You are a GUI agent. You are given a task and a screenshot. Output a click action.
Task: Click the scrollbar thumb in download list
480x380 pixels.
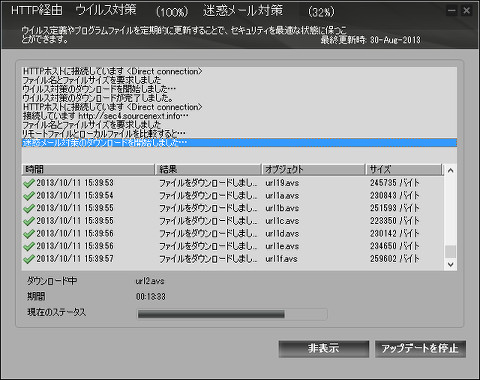click(451, 252)
